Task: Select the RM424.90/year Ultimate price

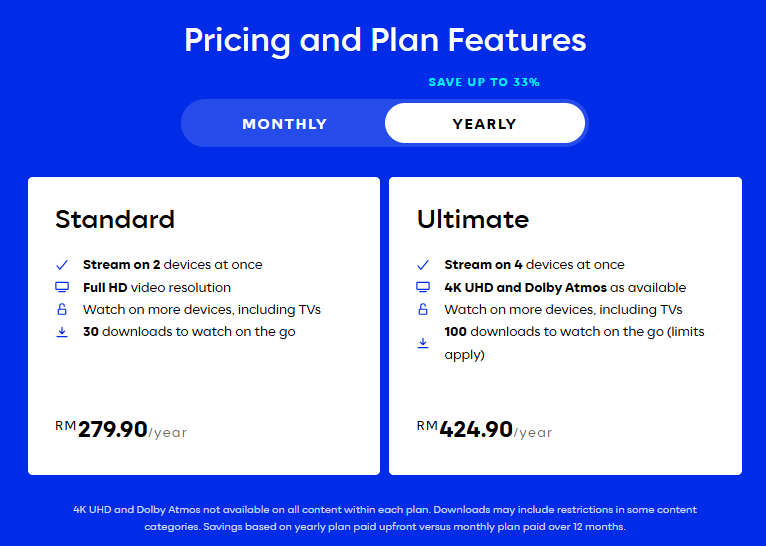Action: tap(484, 430)
